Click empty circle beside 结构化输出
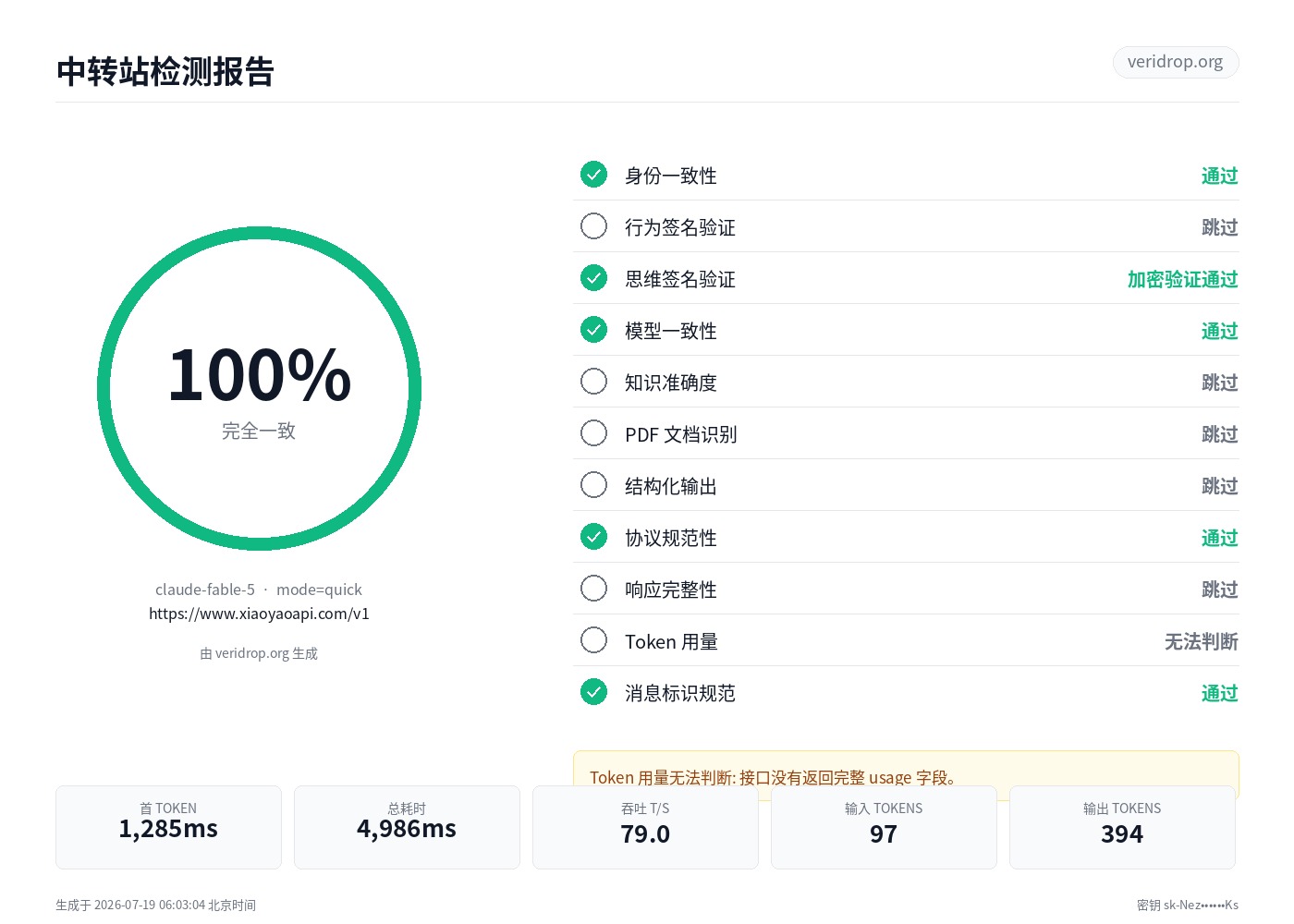 [593, 485]
